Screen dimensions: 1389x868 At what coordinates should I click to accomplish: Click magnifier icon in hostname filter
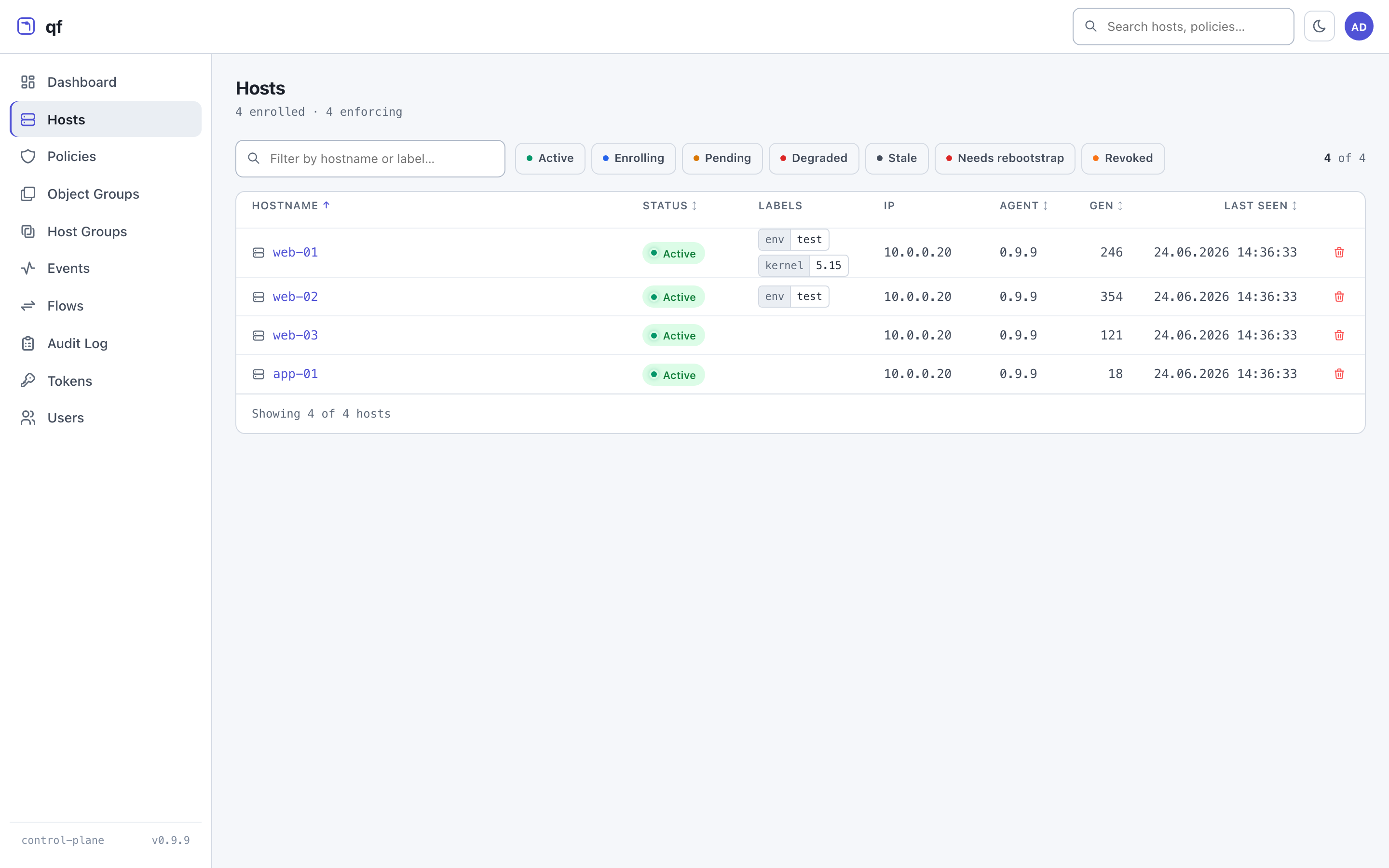[x=253, y=159]
